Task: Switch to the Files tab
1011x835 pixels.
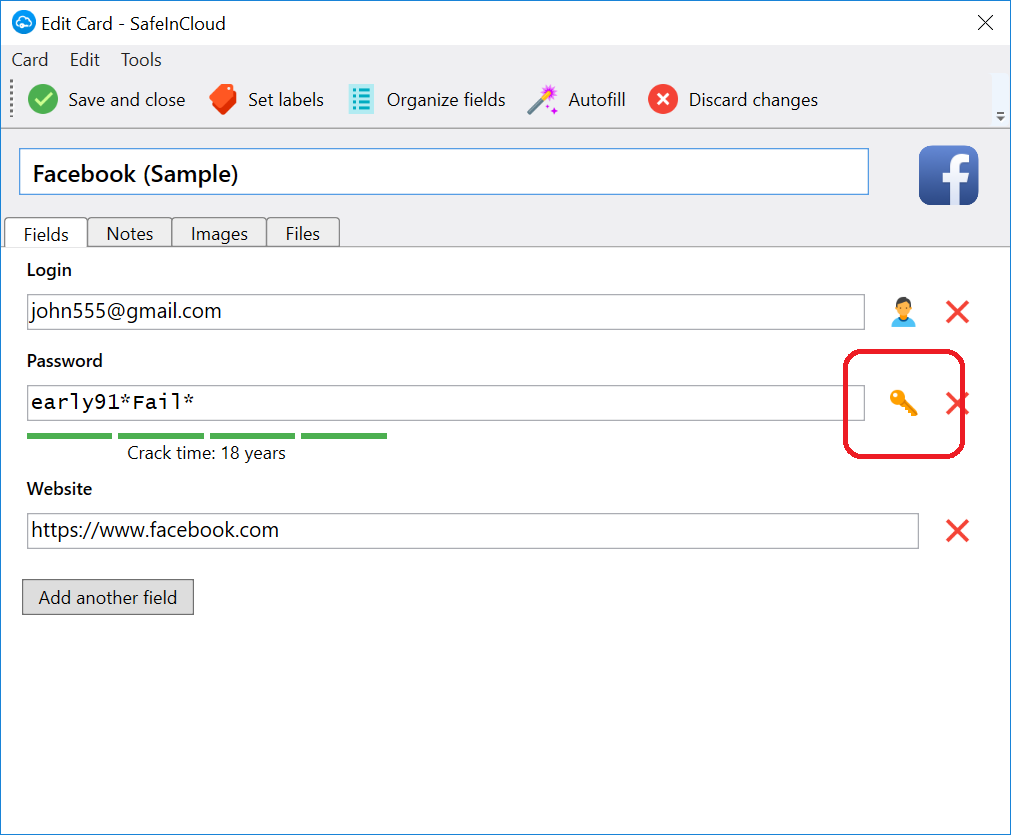Action: point(302,233)
